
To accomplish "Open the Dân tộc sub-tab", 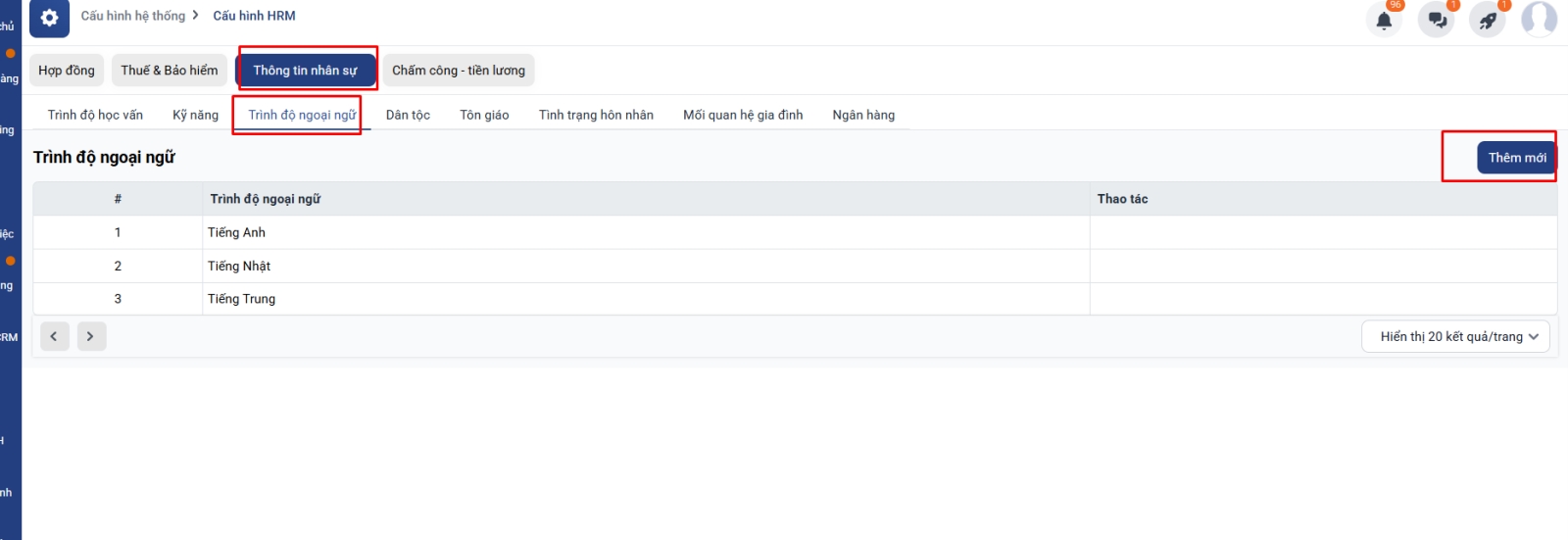I will click(x=408, y=115).
